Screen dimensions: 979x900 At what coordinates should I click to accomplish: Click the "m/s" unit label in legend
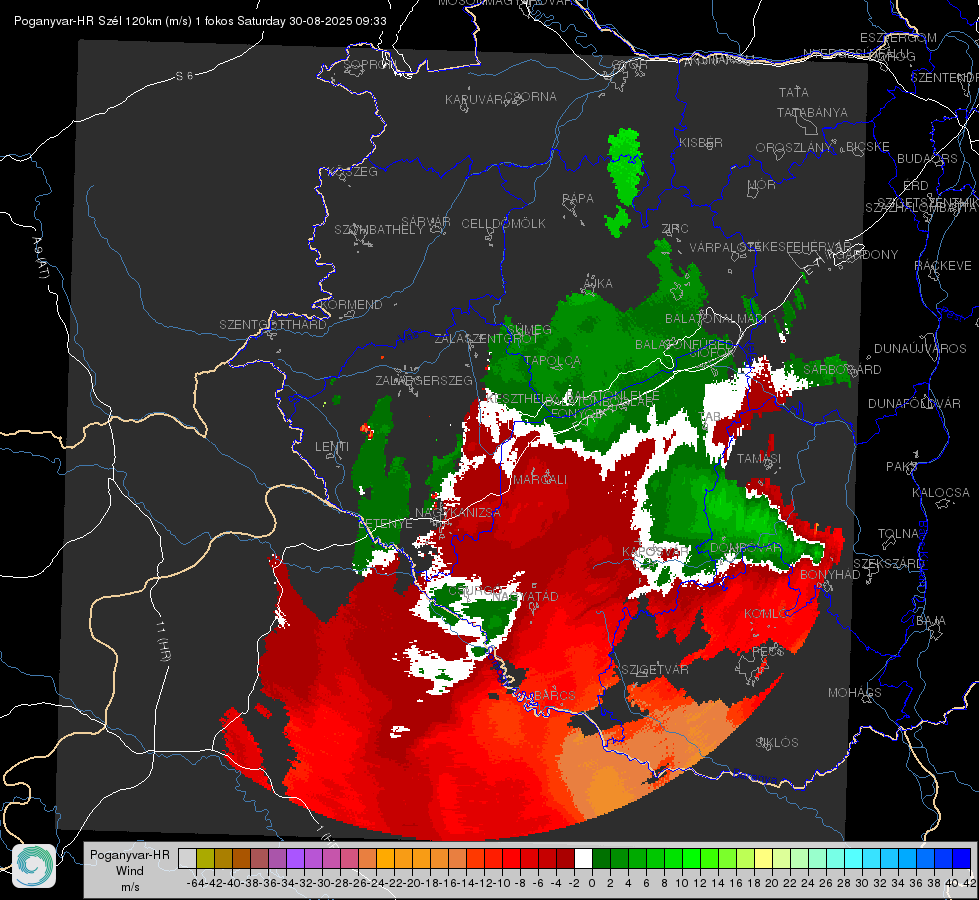pyautogui.click(x=130, y=886)
